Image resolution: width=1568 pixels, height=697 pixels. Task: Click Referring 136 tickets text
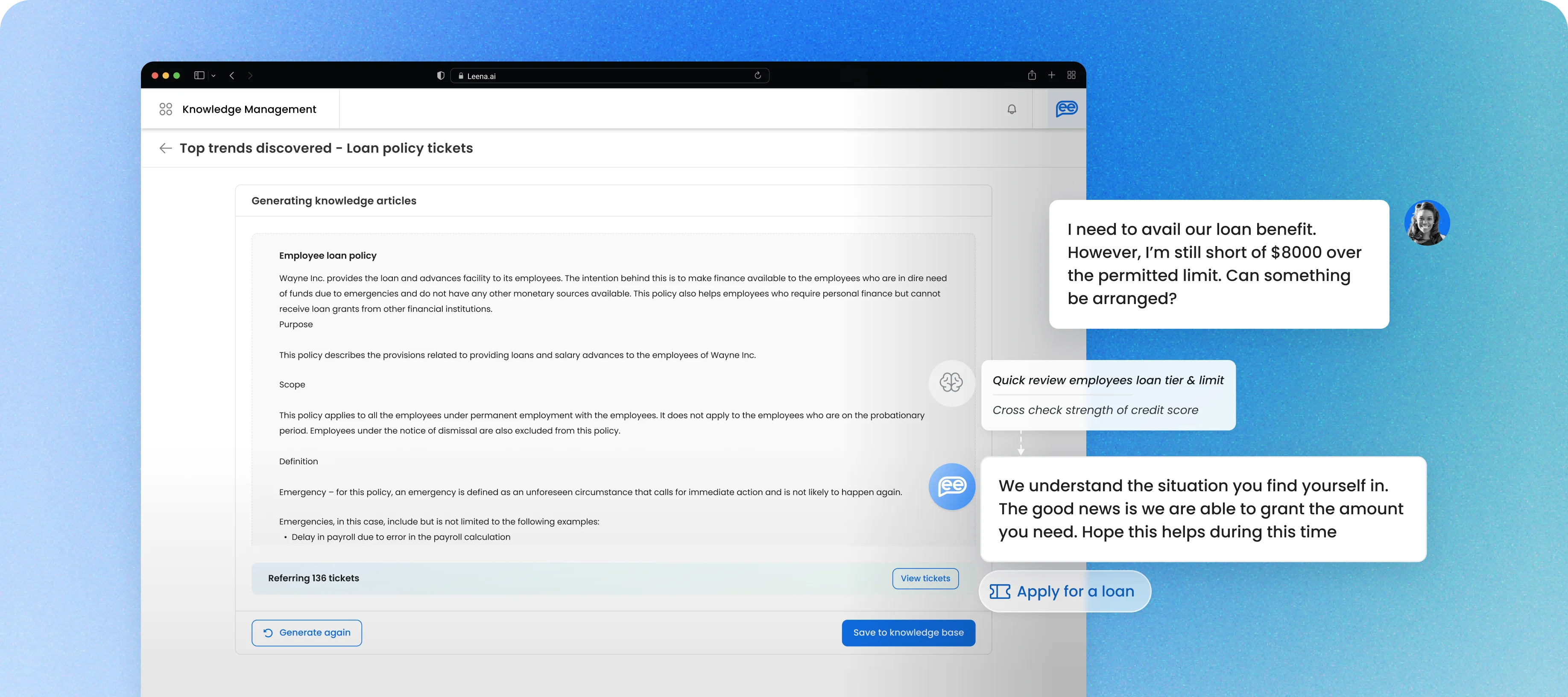click(x=313, y=578)
